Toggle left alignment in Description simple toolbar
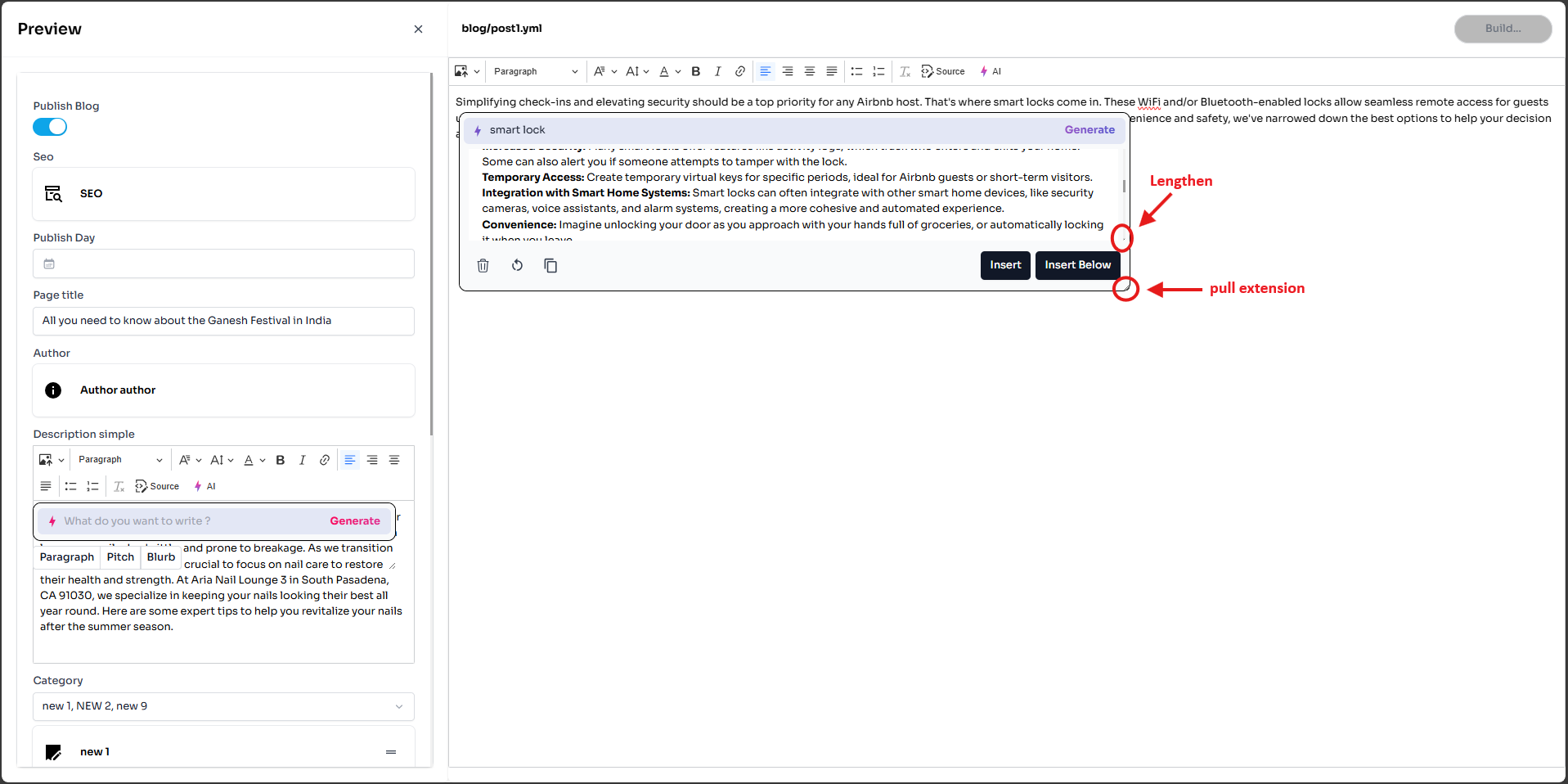 point(349,460)
